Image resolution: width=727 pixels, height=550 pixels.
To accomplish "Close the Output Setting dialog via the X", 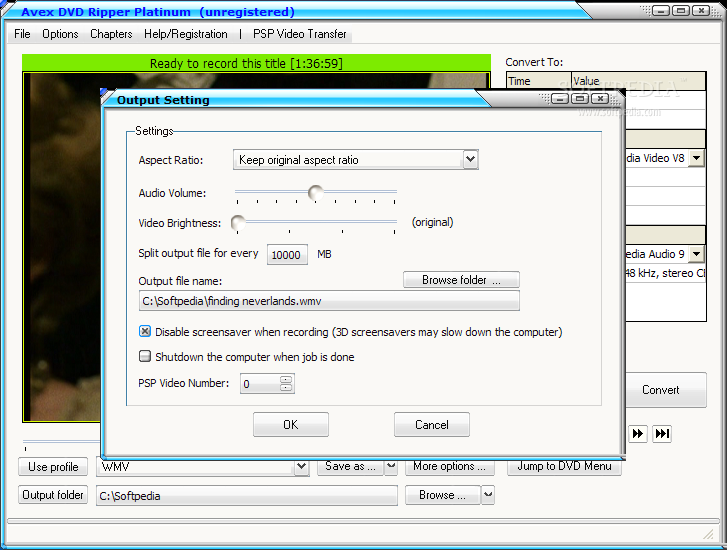I will [600, 98].
